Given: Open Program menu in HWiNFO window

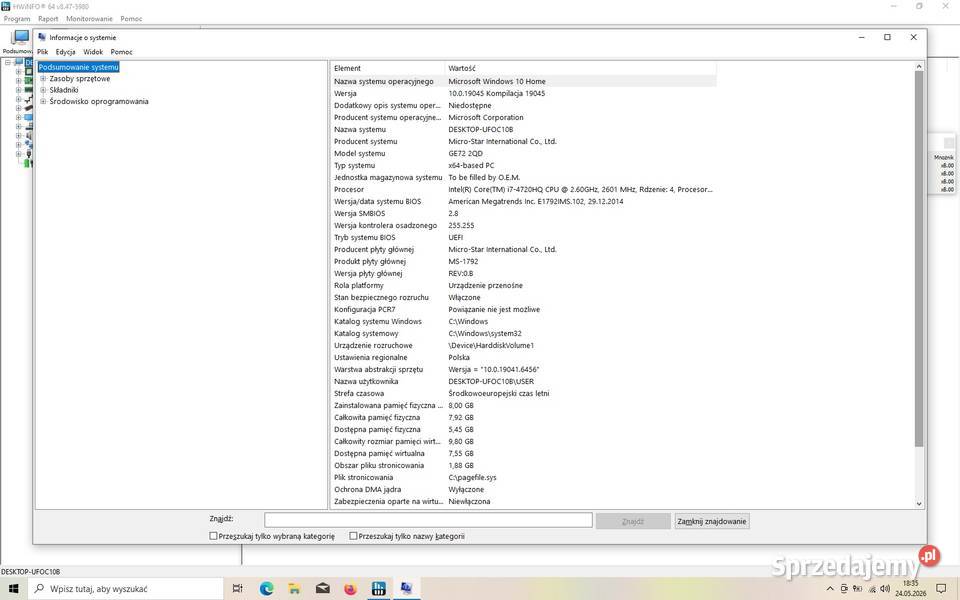Looking at the screenshot, I should 17,19.
